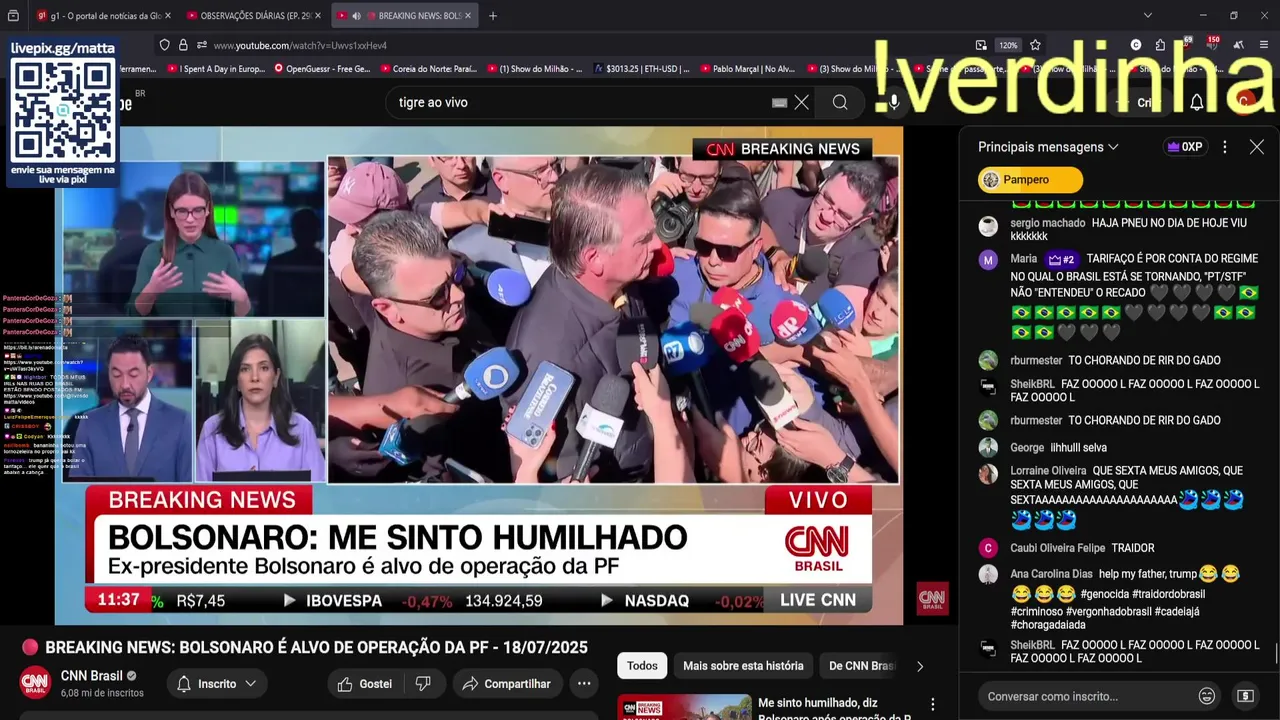
Task: Toggle the Gostei like button
Action: point(364,684)
